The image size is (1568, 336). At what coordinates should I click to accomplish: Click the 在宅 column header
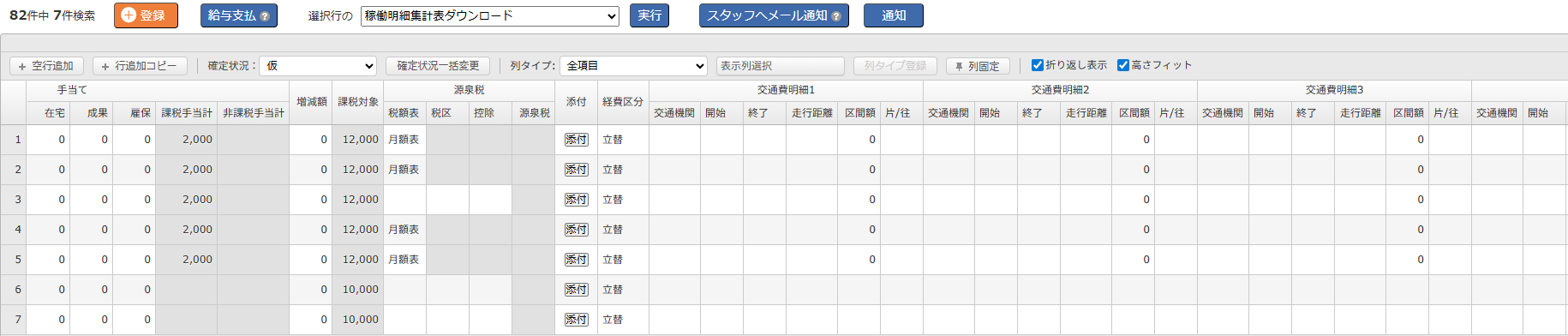[x=48, y=113]
